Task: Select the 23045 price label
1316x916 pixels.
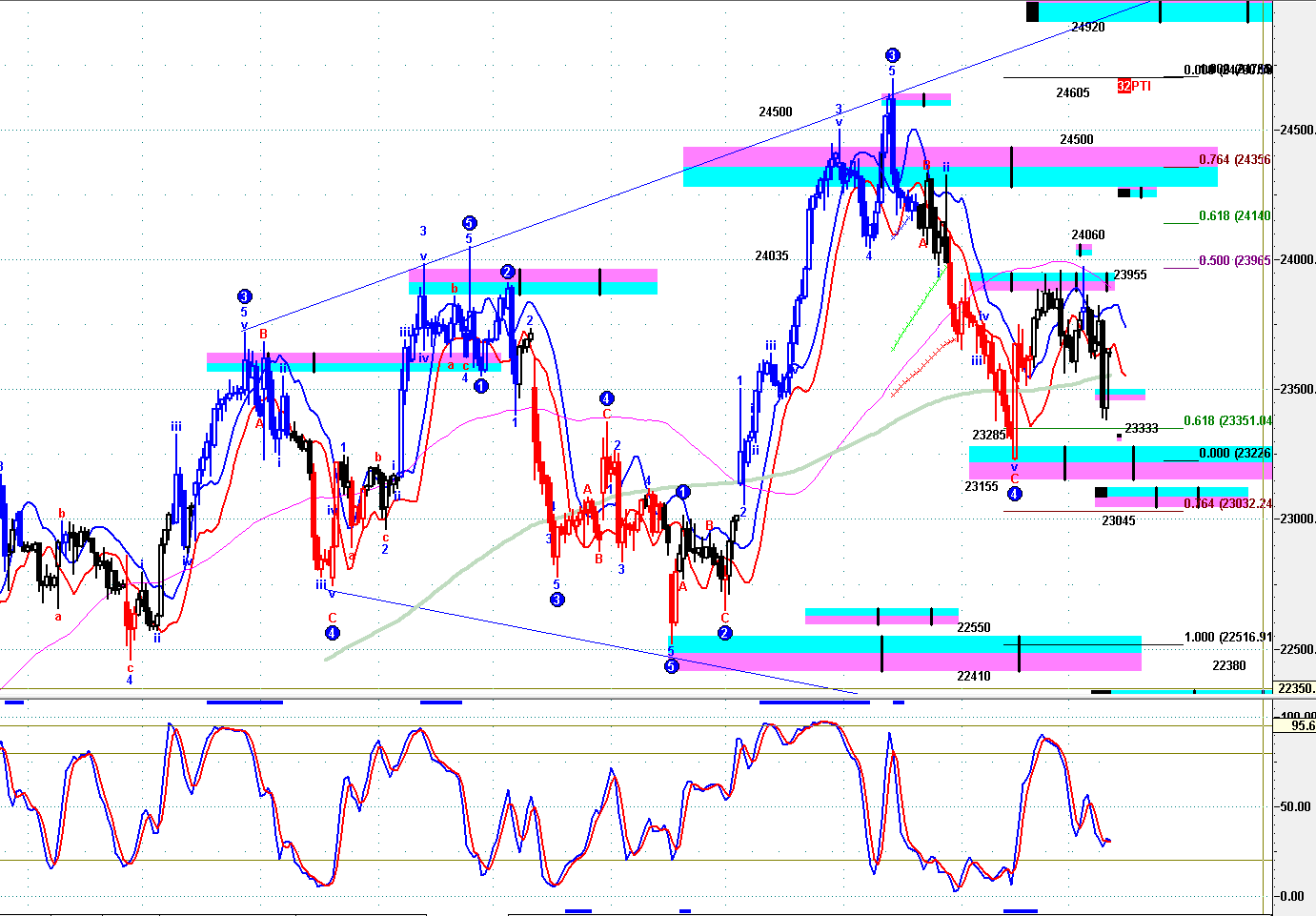Action: pos(1119,520)
